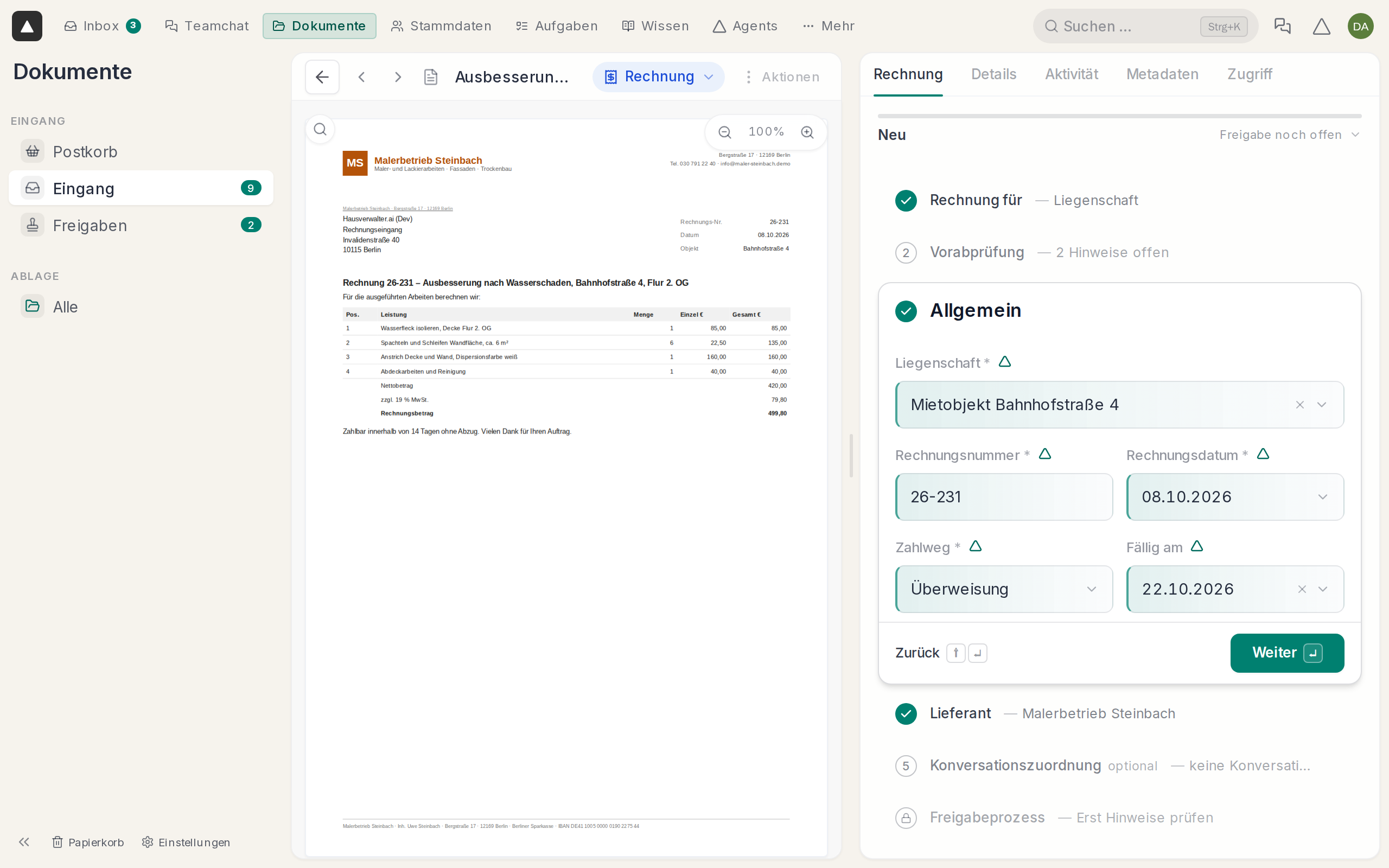Switch to the Metadaten tab
Screen dimensions: 1389x868
(1162, 74)
